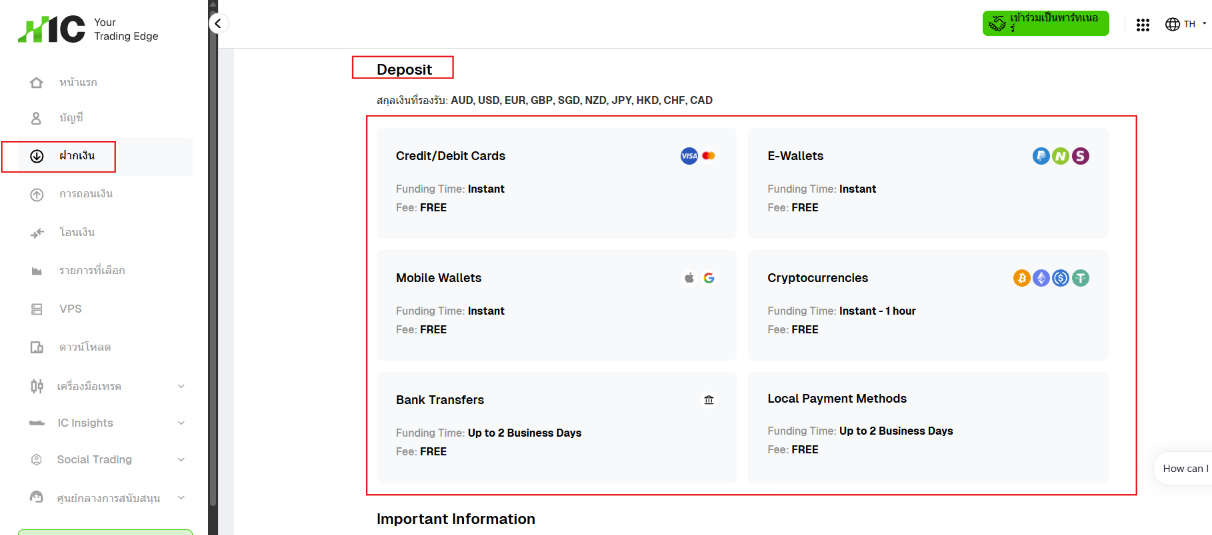Click the globe language icon

(1173, 24)
